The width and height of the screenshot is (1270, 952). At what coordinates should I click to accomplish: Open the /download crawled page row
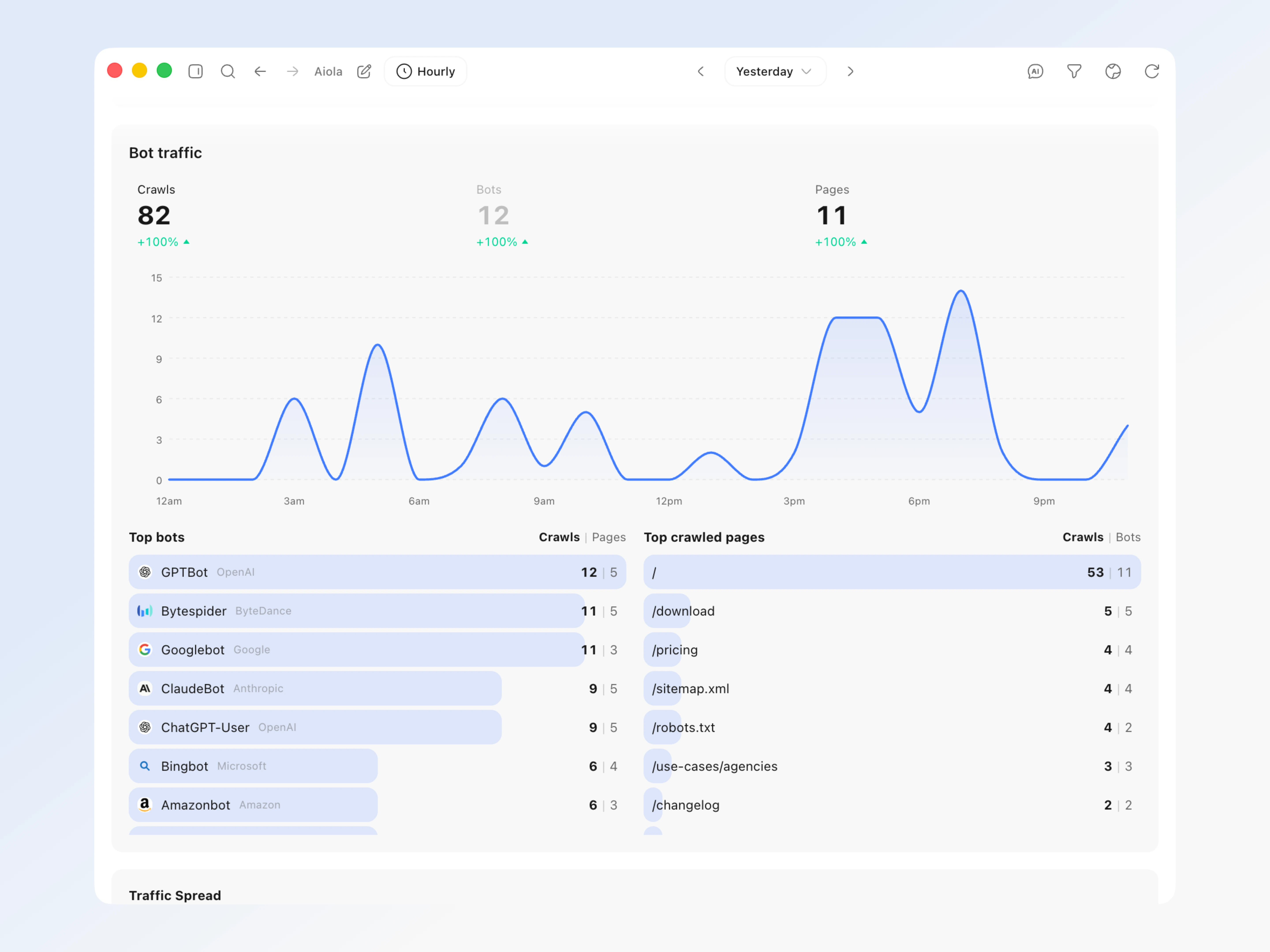[x=892, y=611]
